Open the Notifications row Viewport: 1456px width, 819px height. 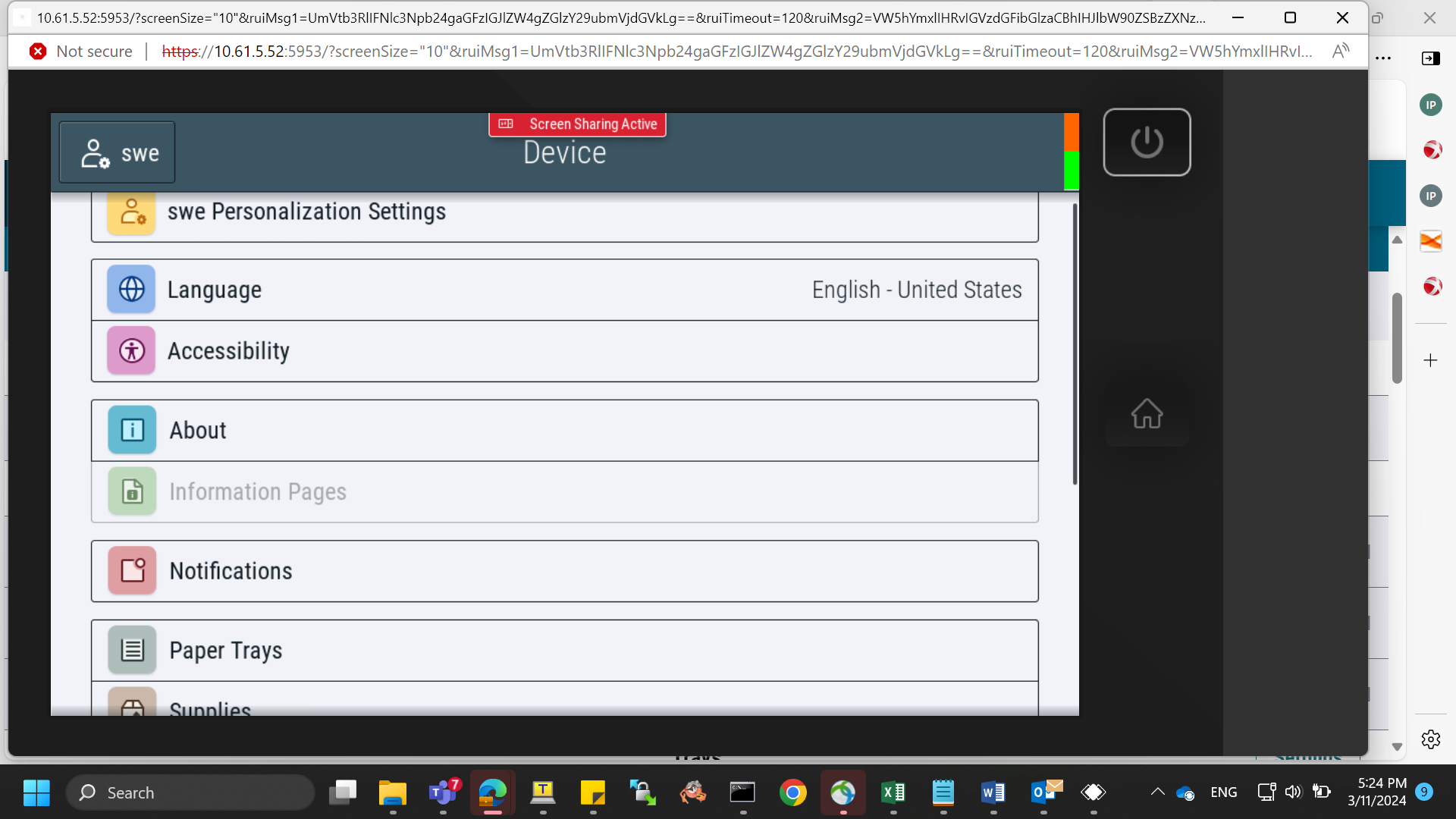(x=565, y=571)
